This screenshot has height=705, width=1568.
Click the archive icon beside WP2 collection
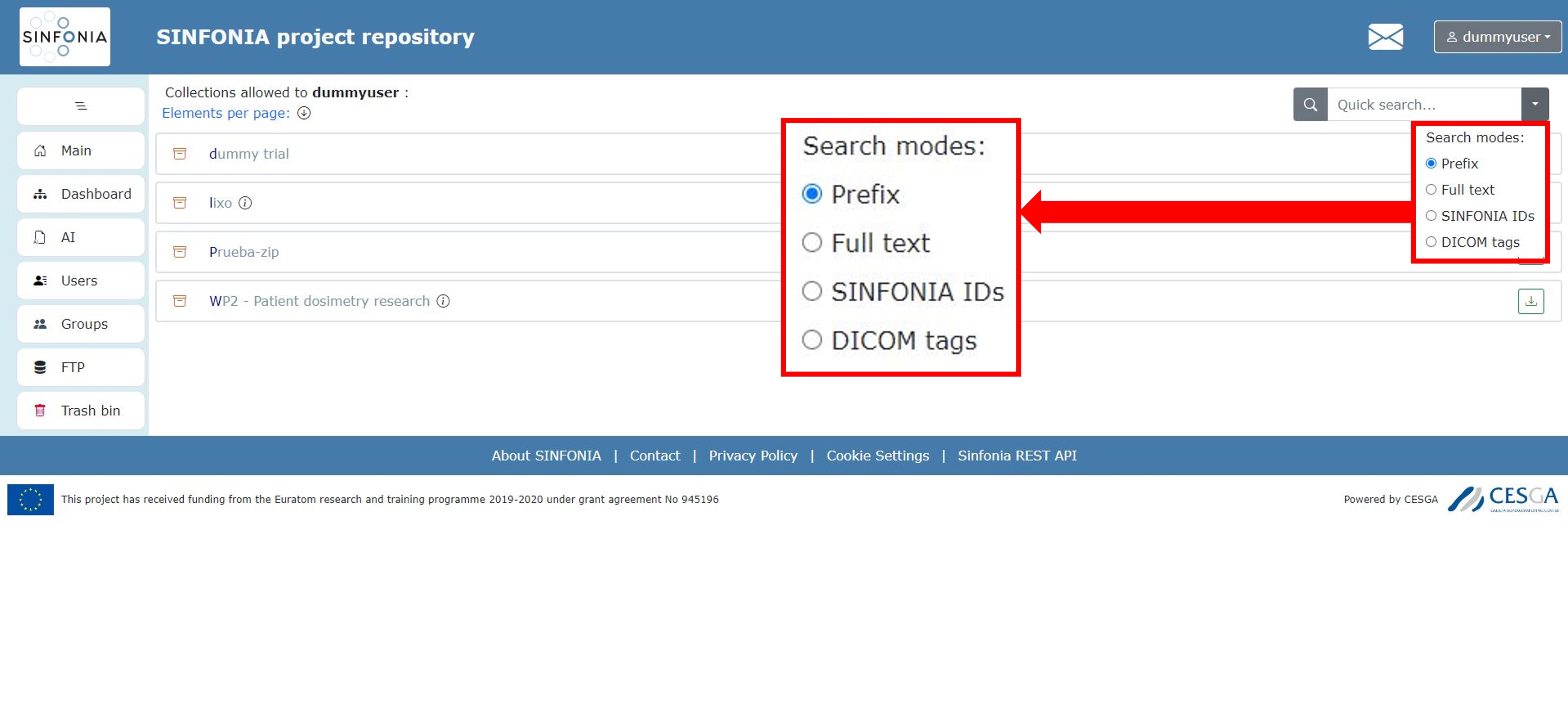coord(180,301)
